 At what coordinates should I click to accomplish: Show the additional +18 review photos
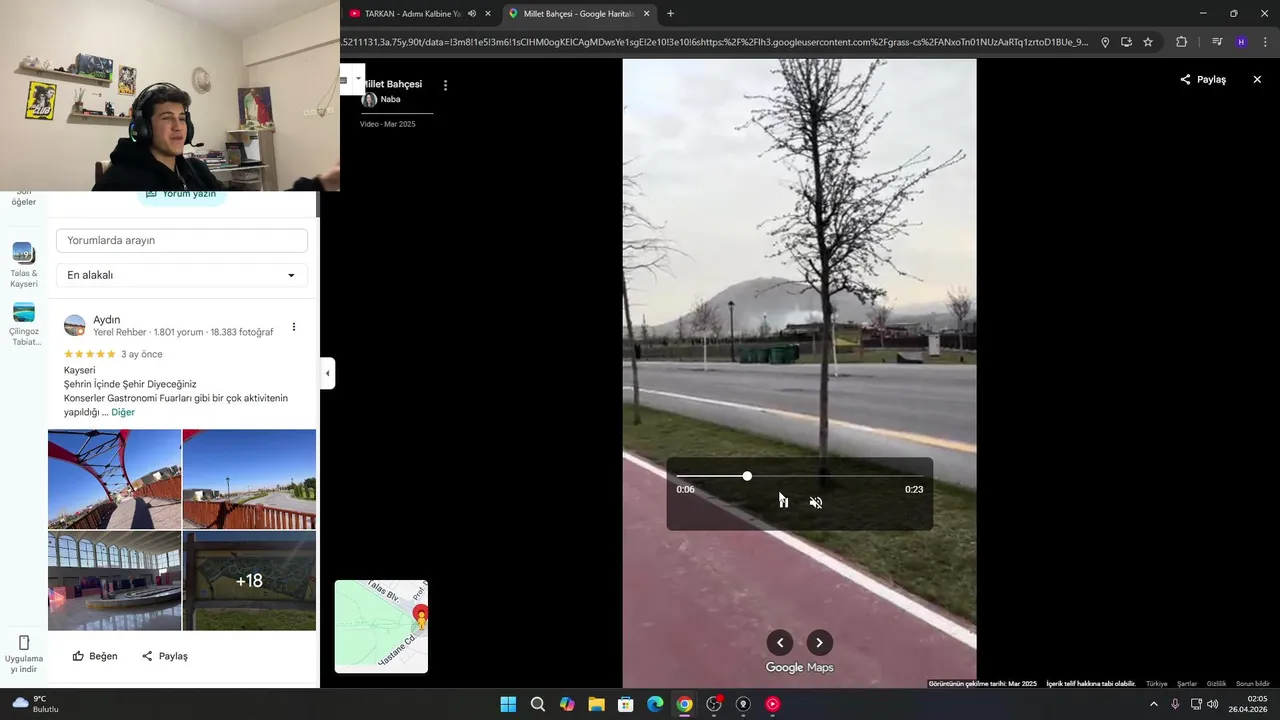(249, 581)
